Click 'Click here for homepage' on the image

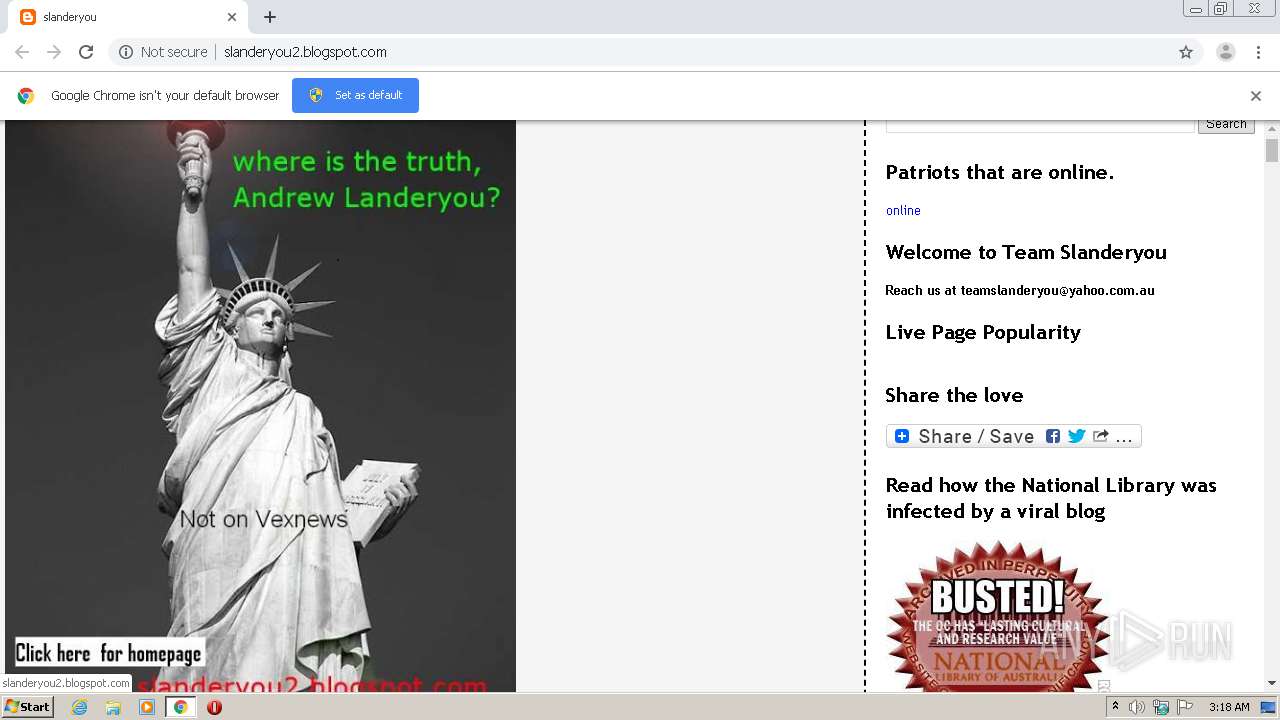109,653
